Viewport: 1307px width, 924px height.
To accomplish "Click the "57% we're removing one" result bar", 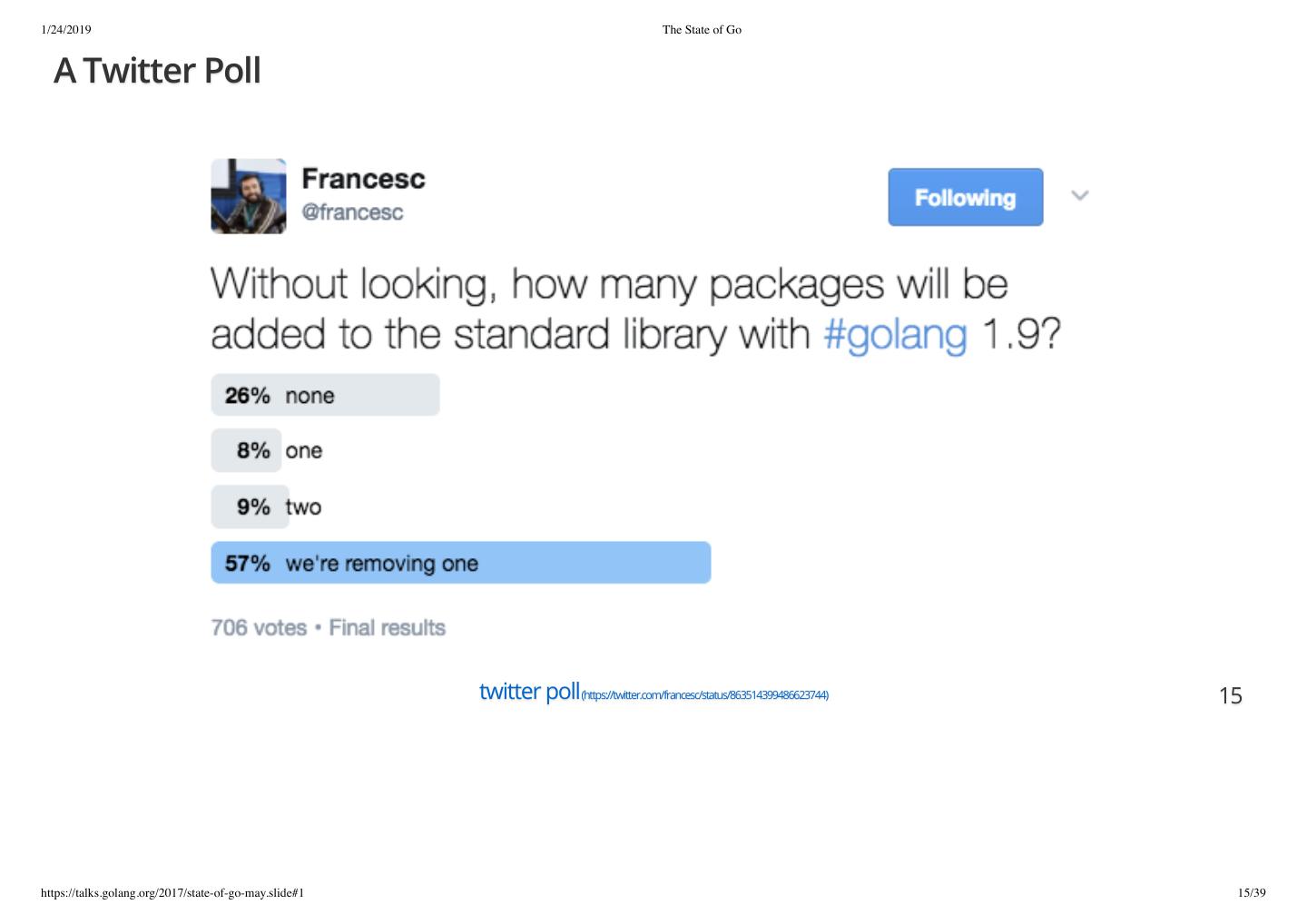I will coord(460,563).
